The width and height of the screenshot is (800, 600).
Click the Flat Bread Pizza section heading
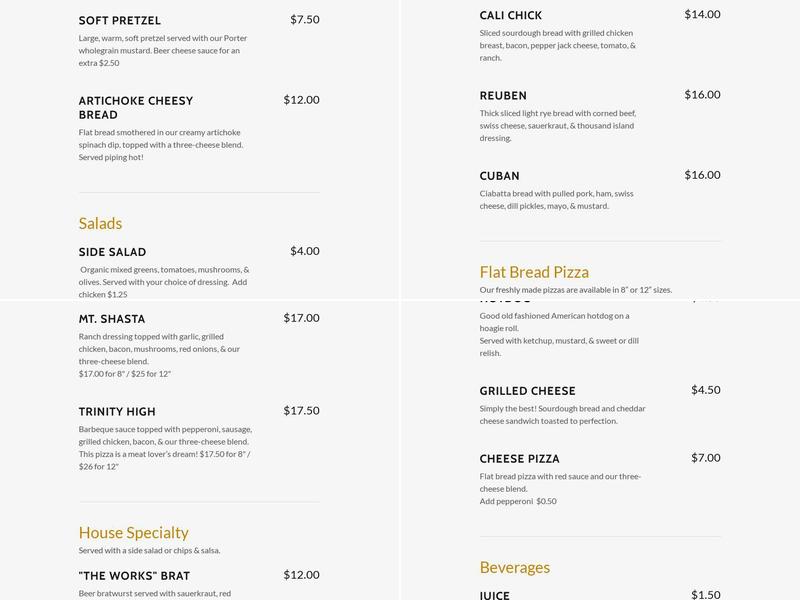[x=534, y=272]
